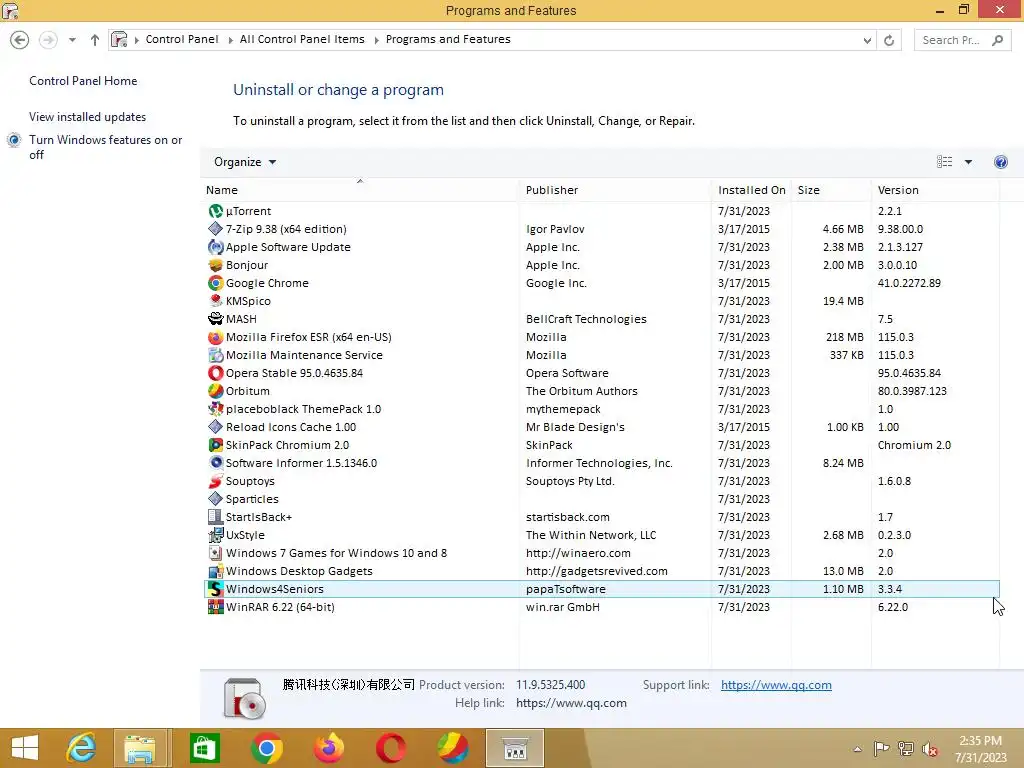The width and height of the screenshot is (1024, 768).
Task: Go up one level with up arrow
Action: pos(95,40)
